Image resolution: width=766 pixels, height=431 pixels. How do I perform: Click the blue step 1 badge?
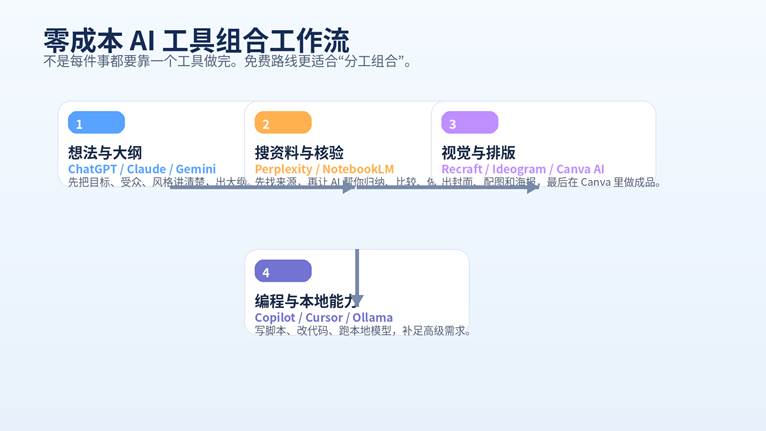tap(96, 123)
